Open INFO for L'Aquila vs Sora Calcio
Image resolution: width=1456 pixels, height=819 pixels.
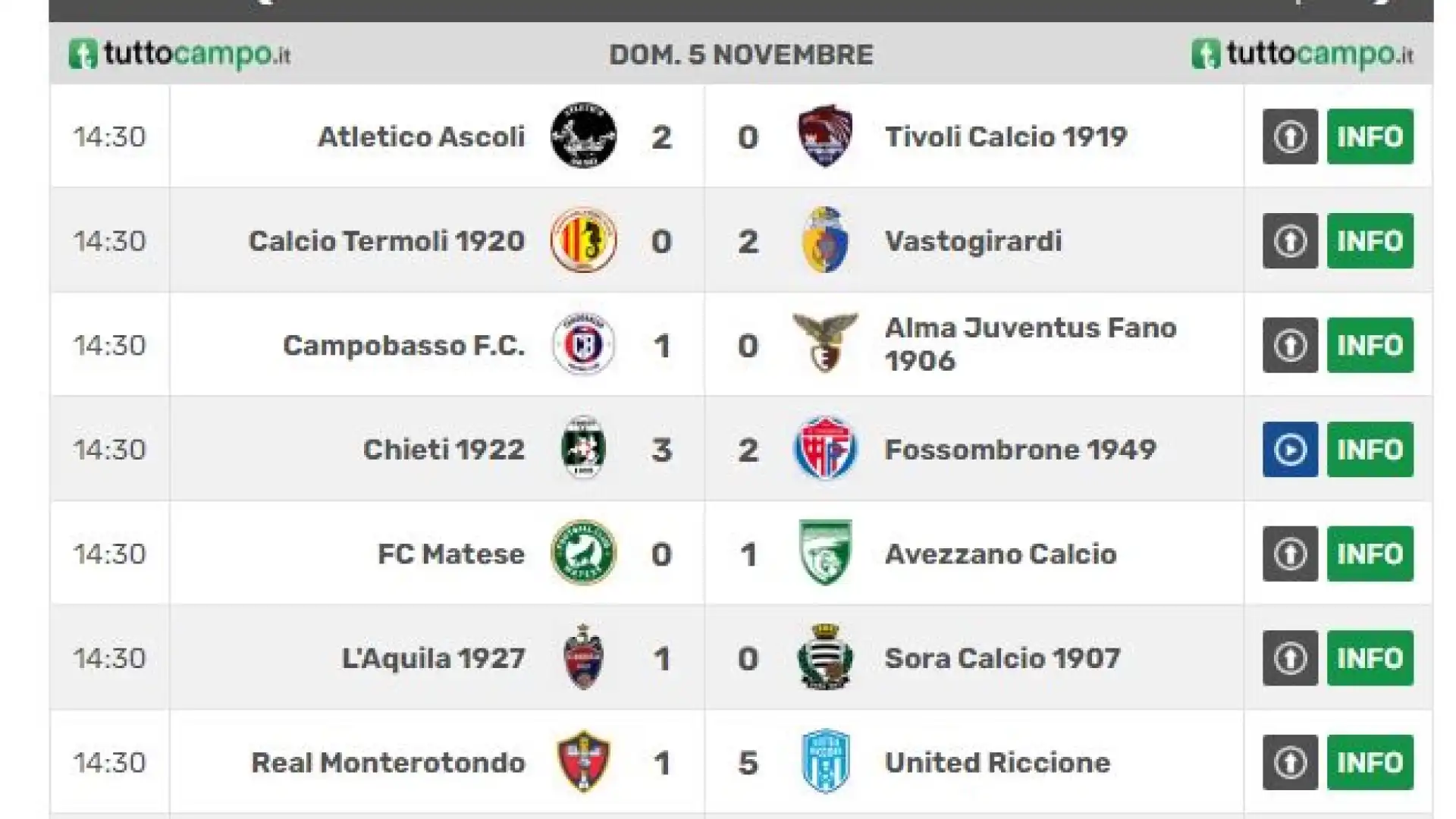[x=1370, y=657]
